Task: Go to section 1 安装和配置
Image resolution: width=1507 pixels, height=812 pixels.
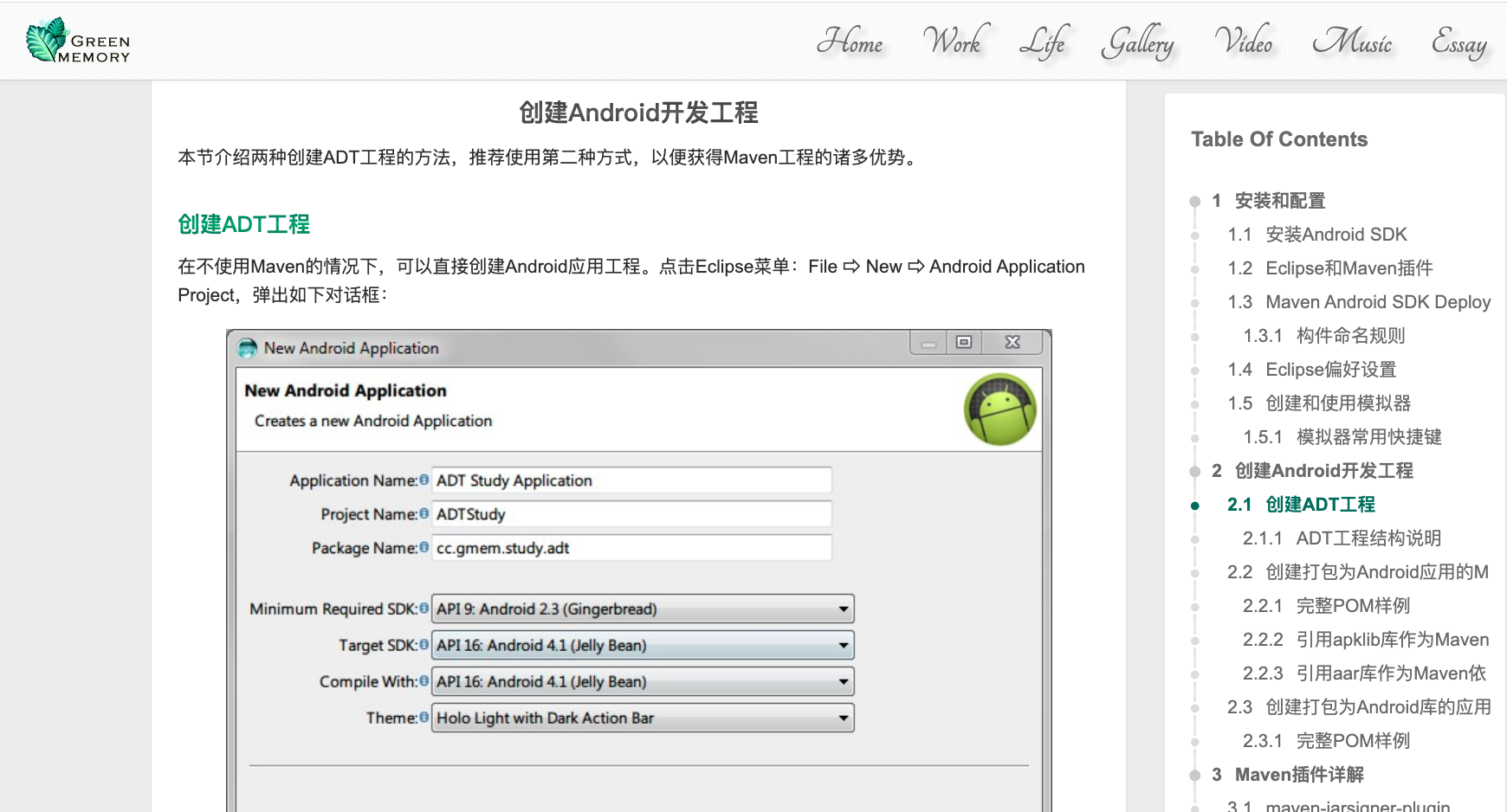Action: [1268, 201]
